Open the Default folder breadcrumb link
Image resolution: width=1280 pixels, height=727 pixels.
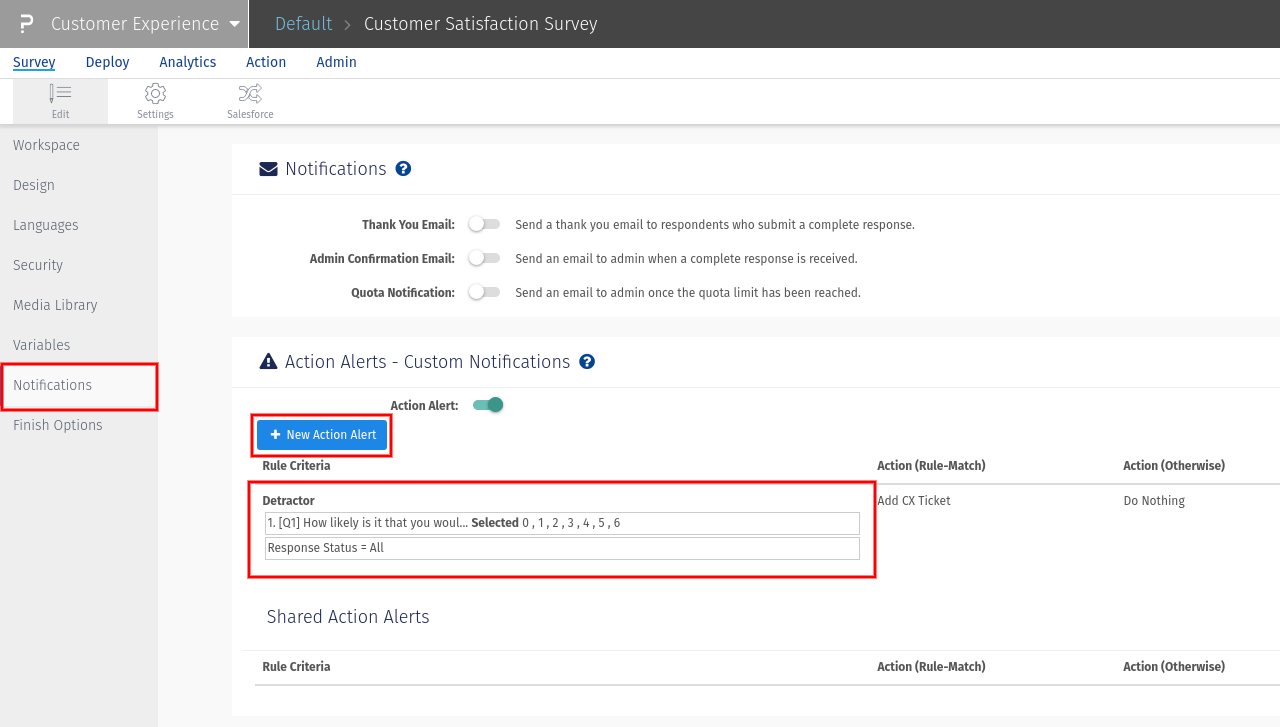303,24
